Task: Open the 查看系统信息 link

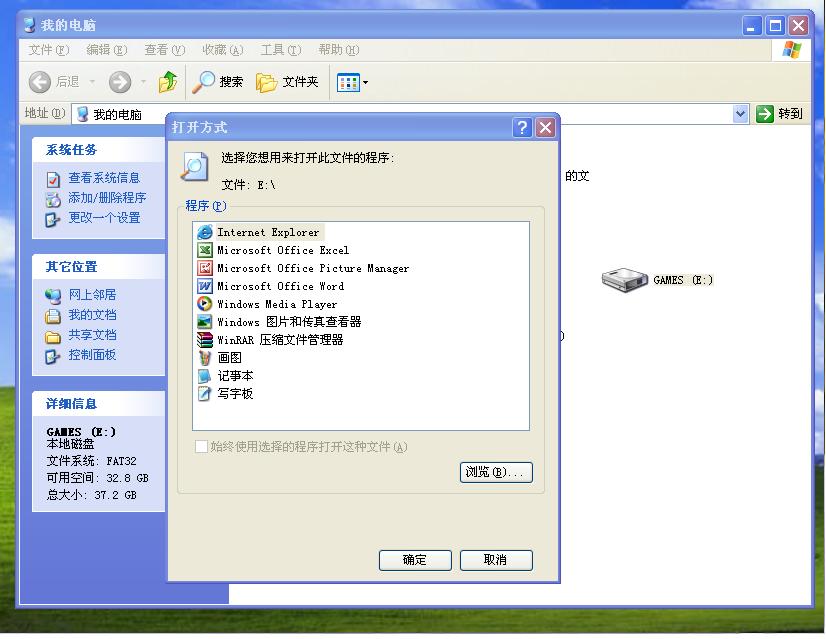Action: (104, 178)
